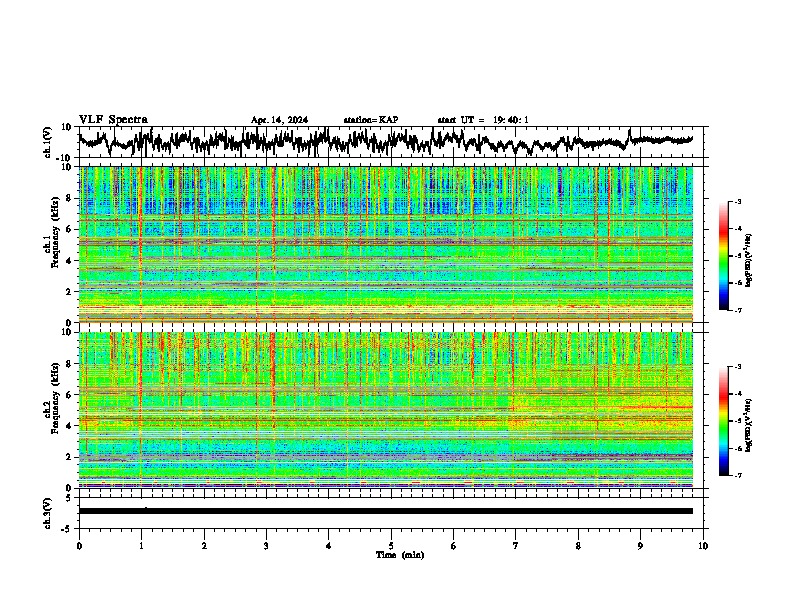Click time axis tick label "5"
Viewport: 792px width, 612px height.
(391, 546)
